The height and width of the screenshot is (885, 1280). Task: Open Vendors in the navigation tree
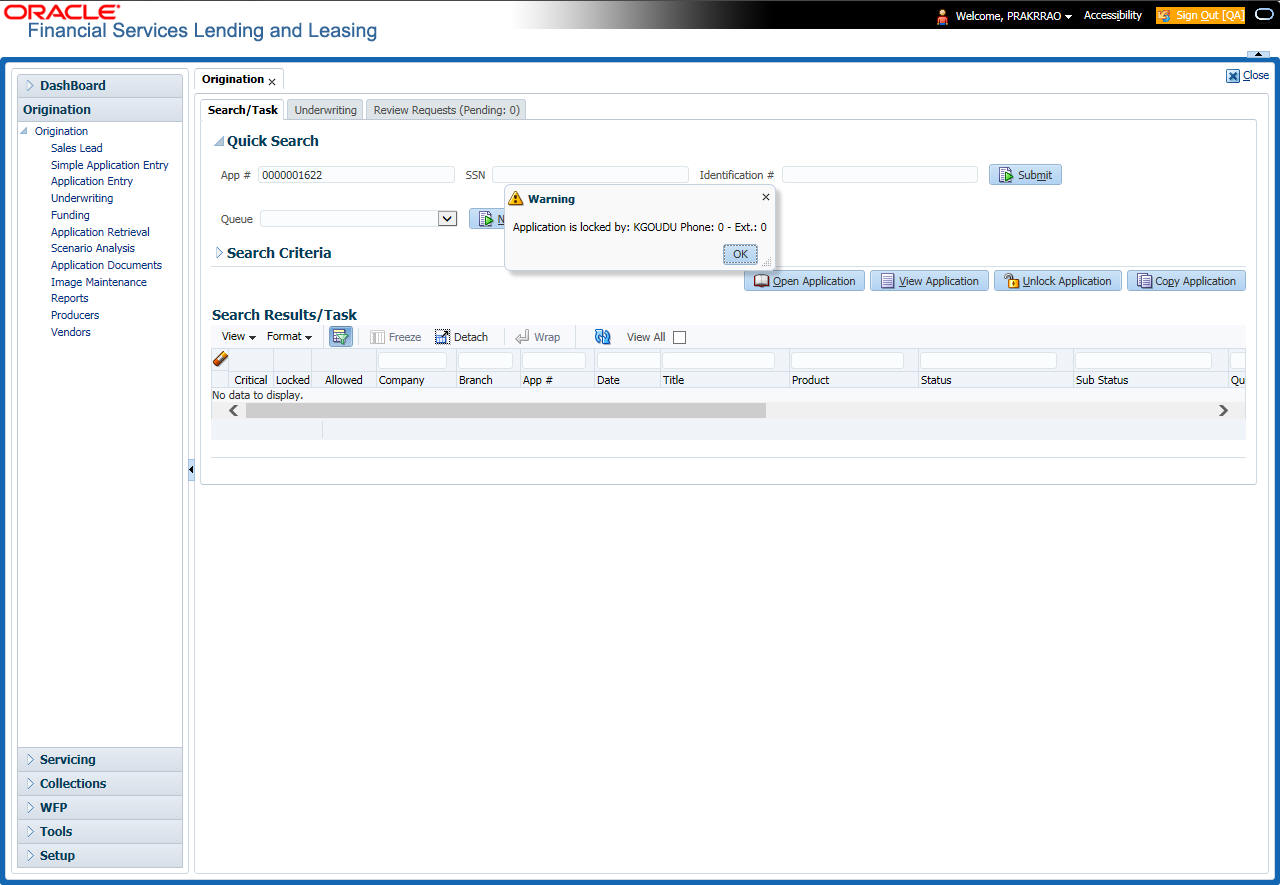pos(71,332)
